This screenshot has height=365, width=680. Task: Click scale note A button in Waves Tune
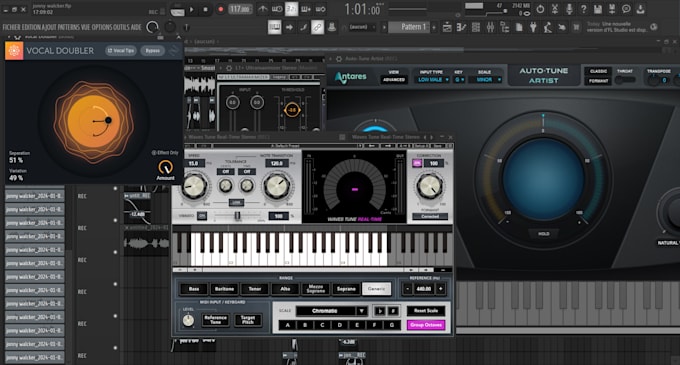tap(288, 325)
